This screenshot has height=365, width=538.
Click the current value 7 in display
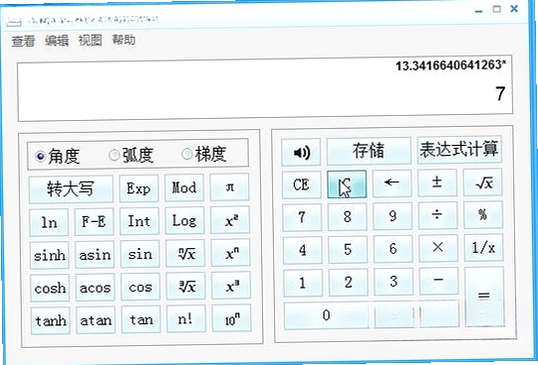(x=500, y=93)
